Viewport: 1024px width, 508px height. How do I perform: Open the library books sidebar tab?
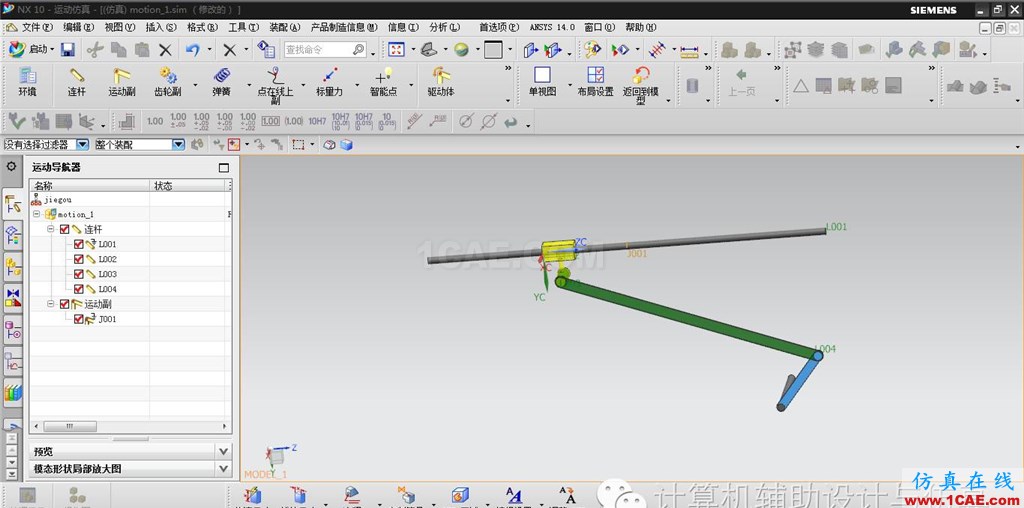[13, 392]
